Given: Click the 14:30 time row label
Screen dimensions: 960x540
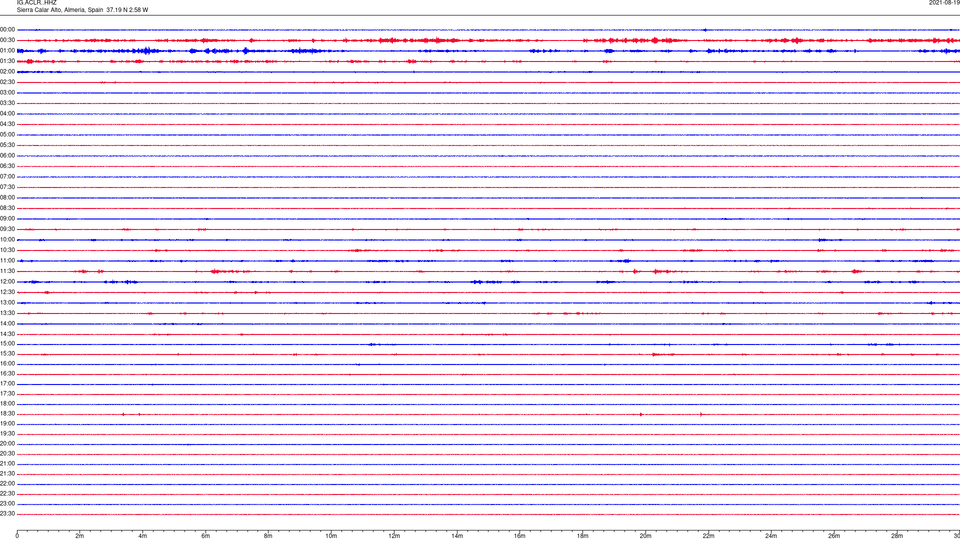Looking at the screenshot, I should coord(7,334).
